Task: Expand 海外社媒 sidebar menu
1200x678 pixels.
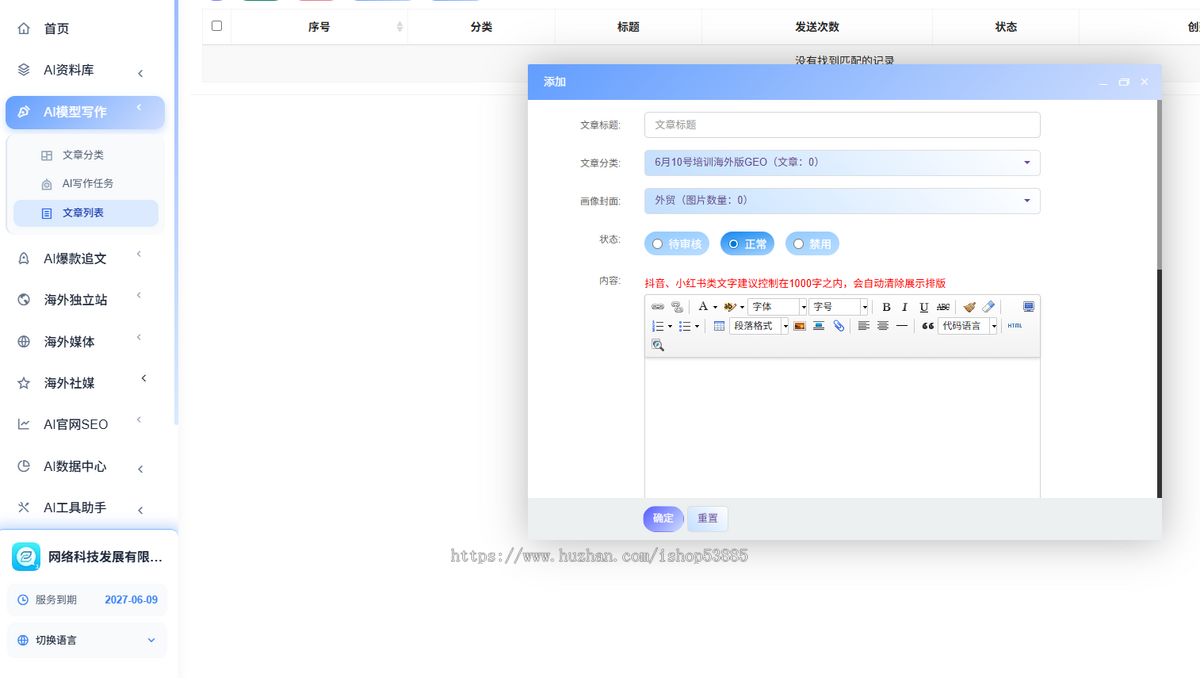Action: click(x=85, y=383)
